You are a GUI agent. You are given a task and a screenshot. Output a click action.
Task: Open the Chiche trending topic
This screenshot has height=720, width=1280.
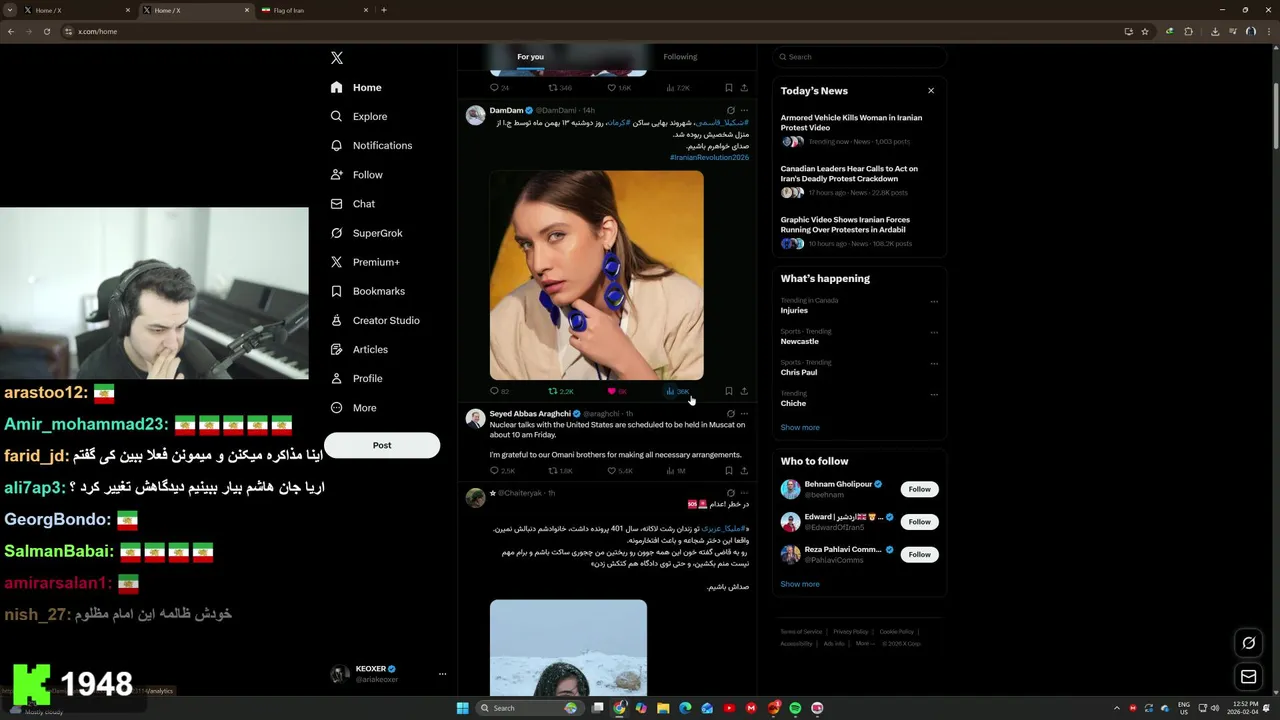[793, 403]
